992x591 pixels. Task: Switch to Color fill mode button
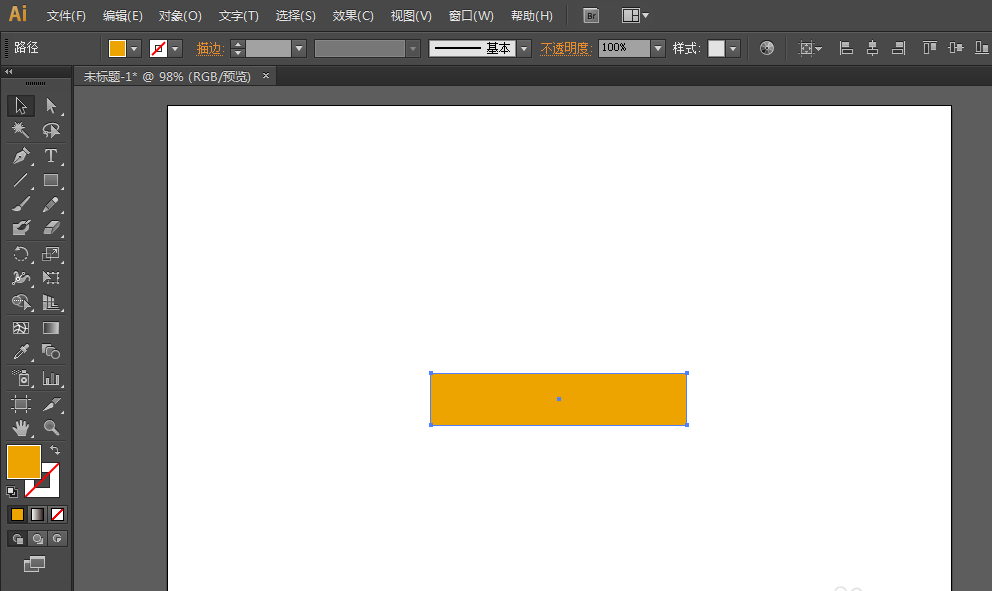pos(18,514)
